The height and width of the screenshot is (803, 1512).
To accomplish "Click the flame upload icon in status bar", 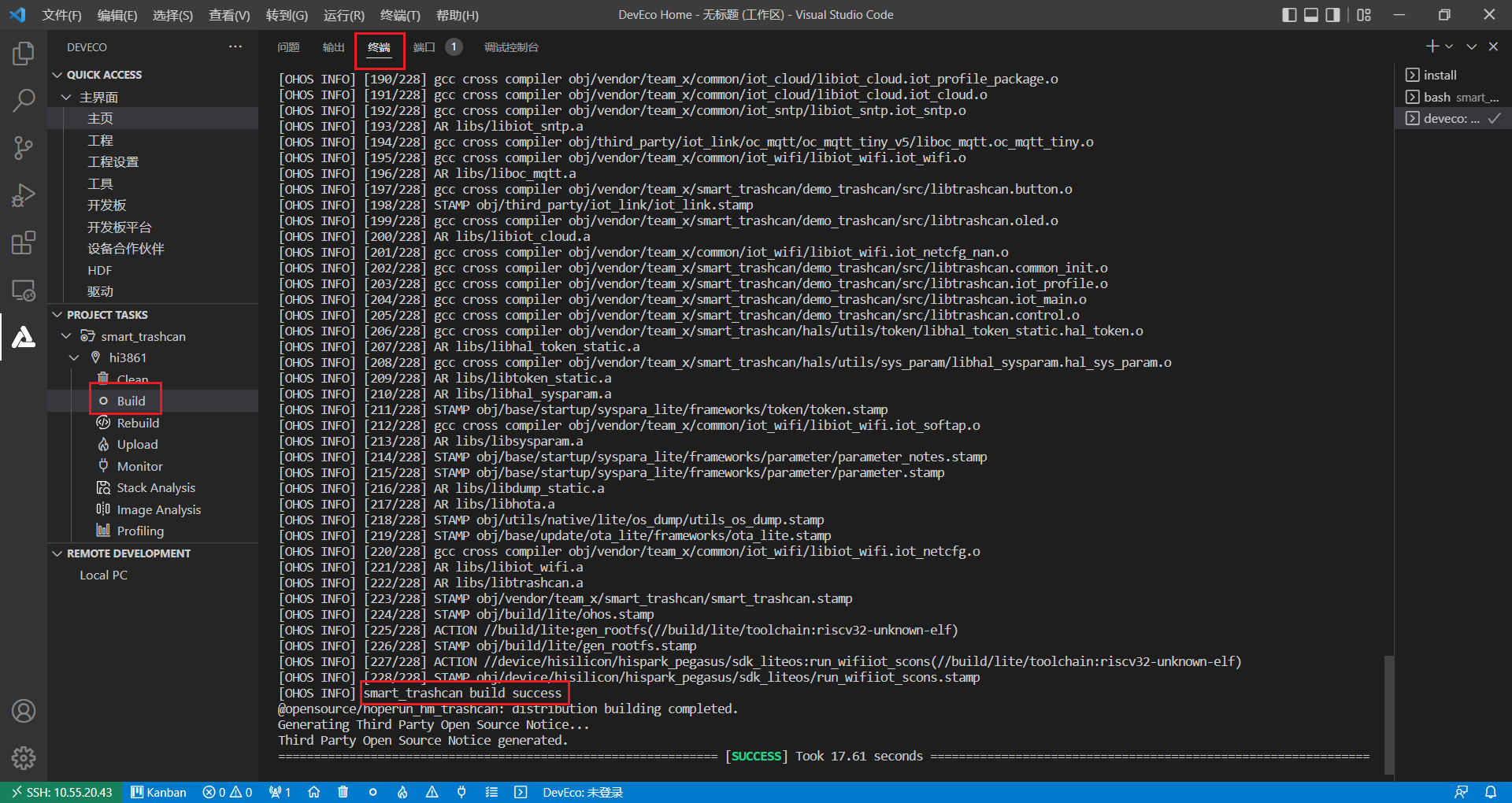I will 402,792.
